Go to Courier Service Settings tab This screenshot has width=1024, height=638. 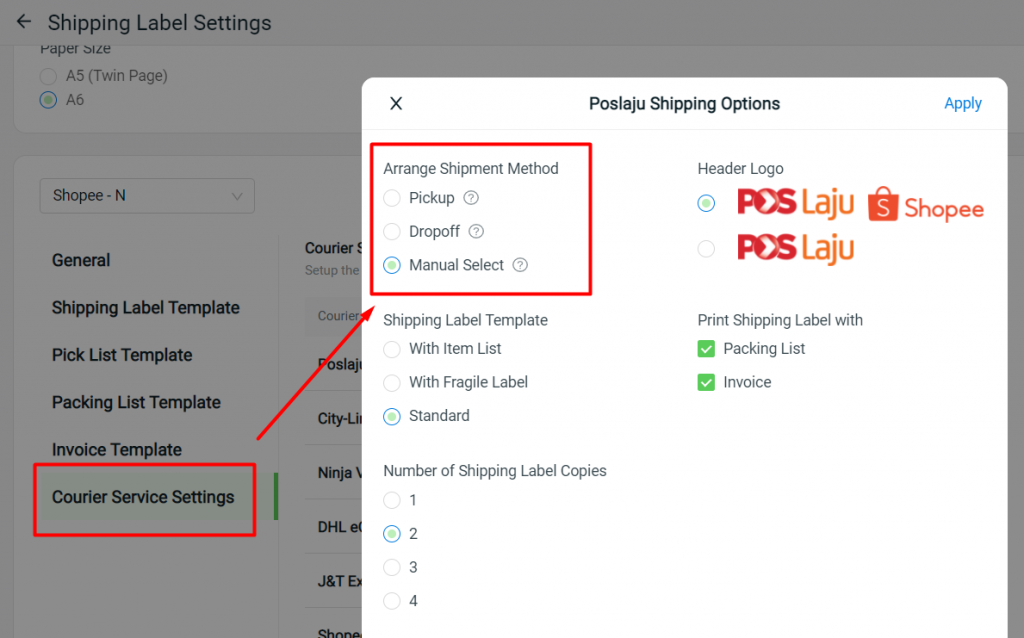click(x=143, y=497)
